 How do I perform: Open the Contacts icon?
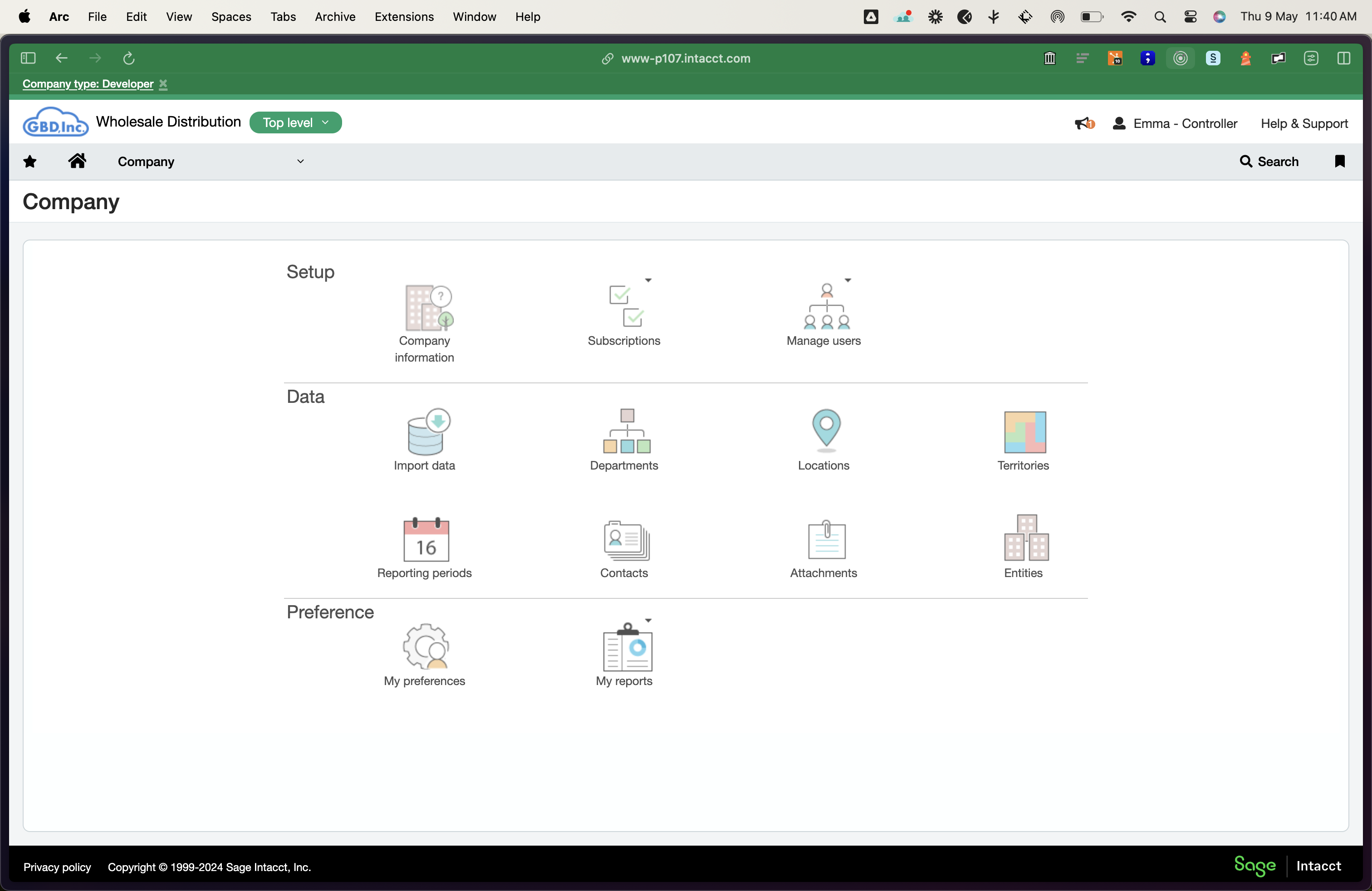click(626, 540)
